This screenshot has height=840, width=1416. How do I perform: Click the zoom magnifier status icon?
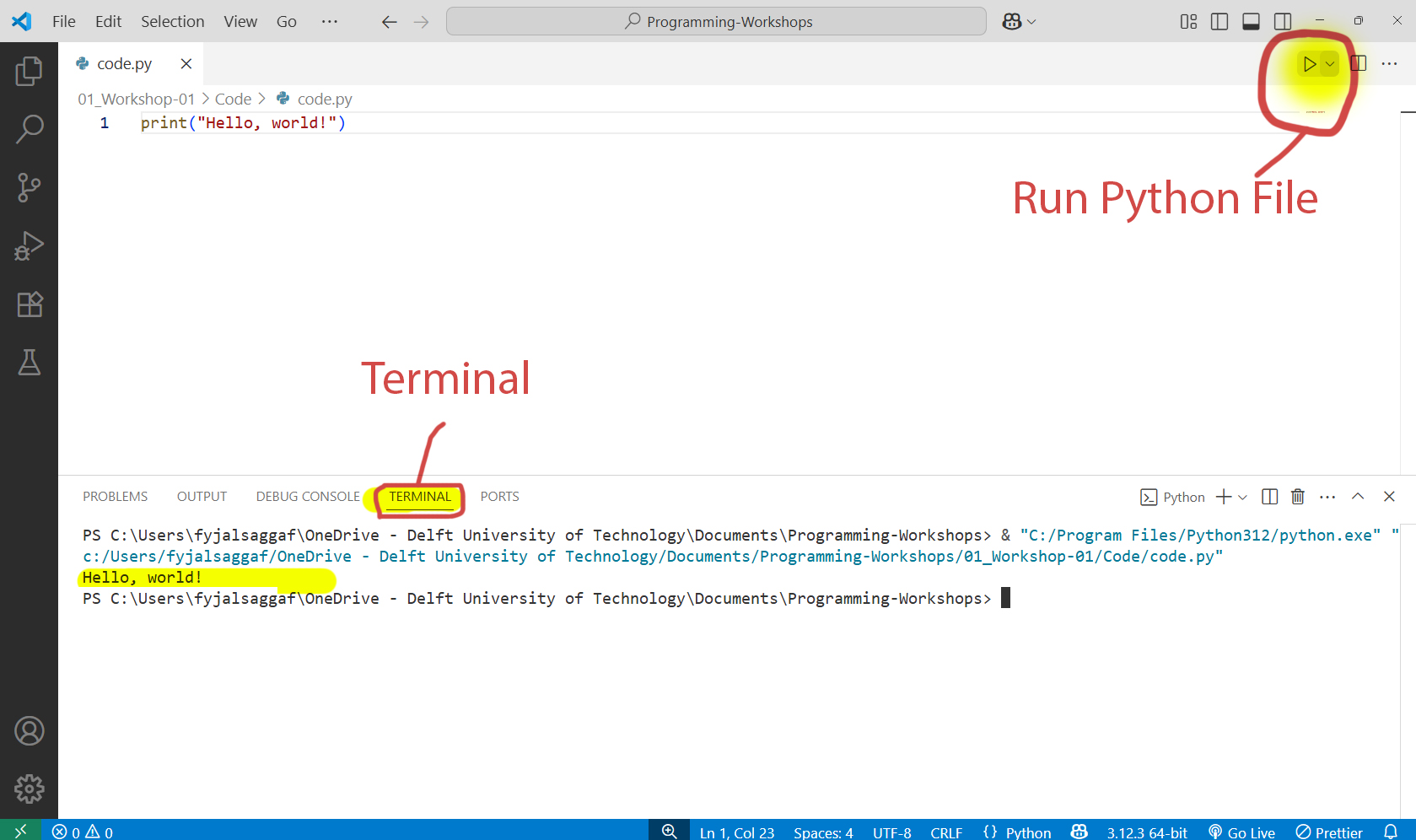click(669, 831)
